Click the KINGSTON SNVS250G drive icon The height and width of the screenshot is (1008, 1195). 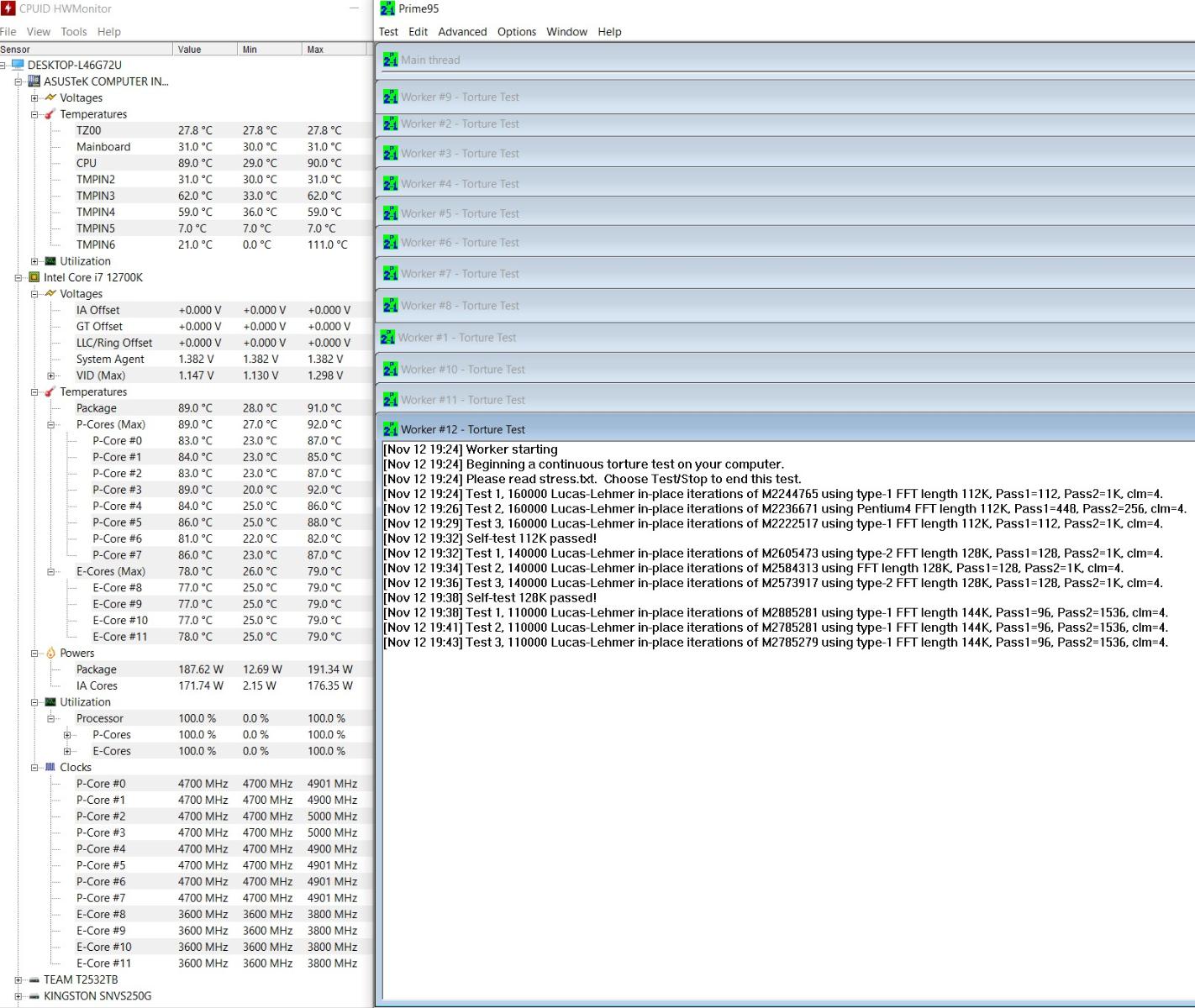click(34, 995)
